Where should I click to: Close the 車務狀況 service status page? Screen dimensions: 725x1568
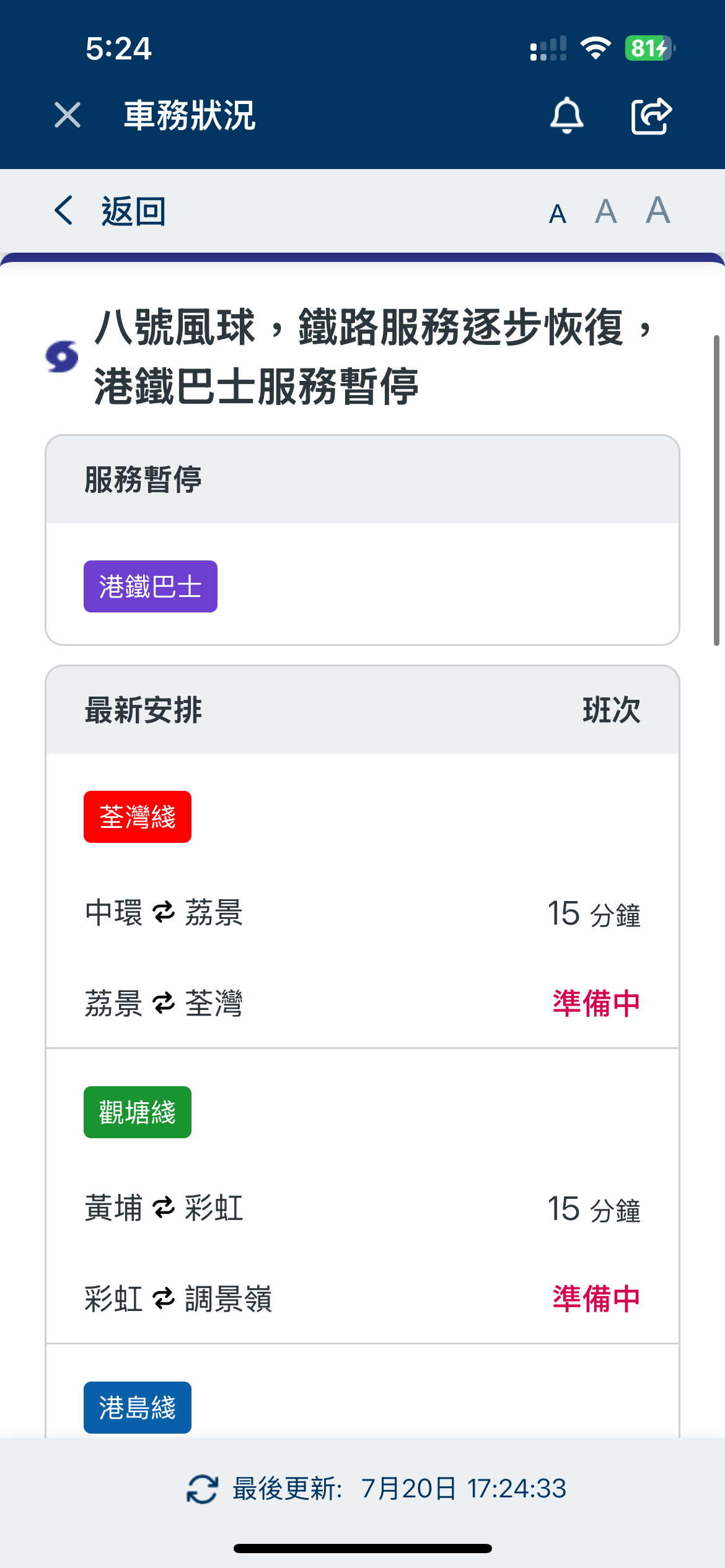pos(68,115)
